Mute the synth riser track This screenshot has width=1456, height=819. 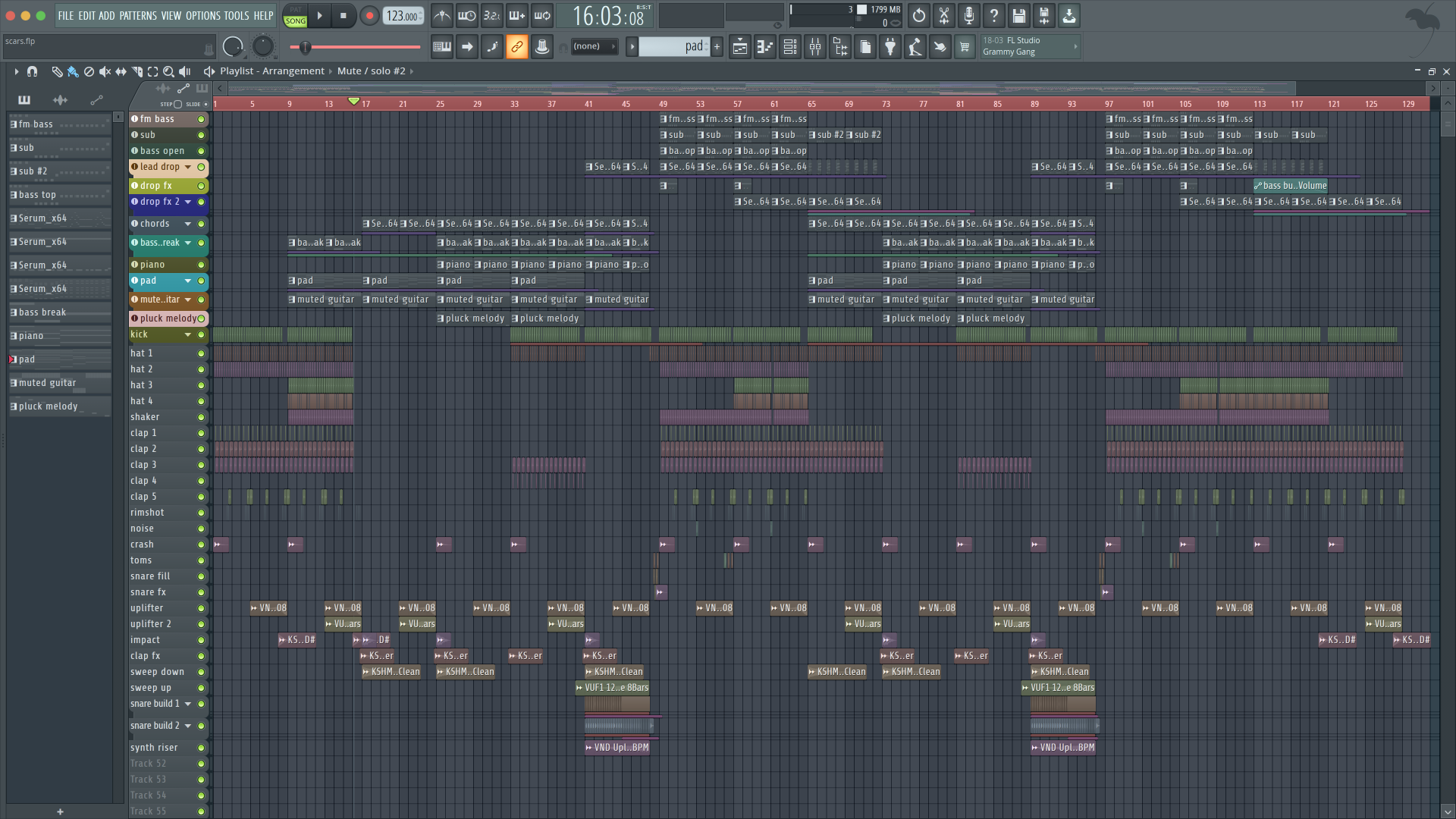[201, 748]
